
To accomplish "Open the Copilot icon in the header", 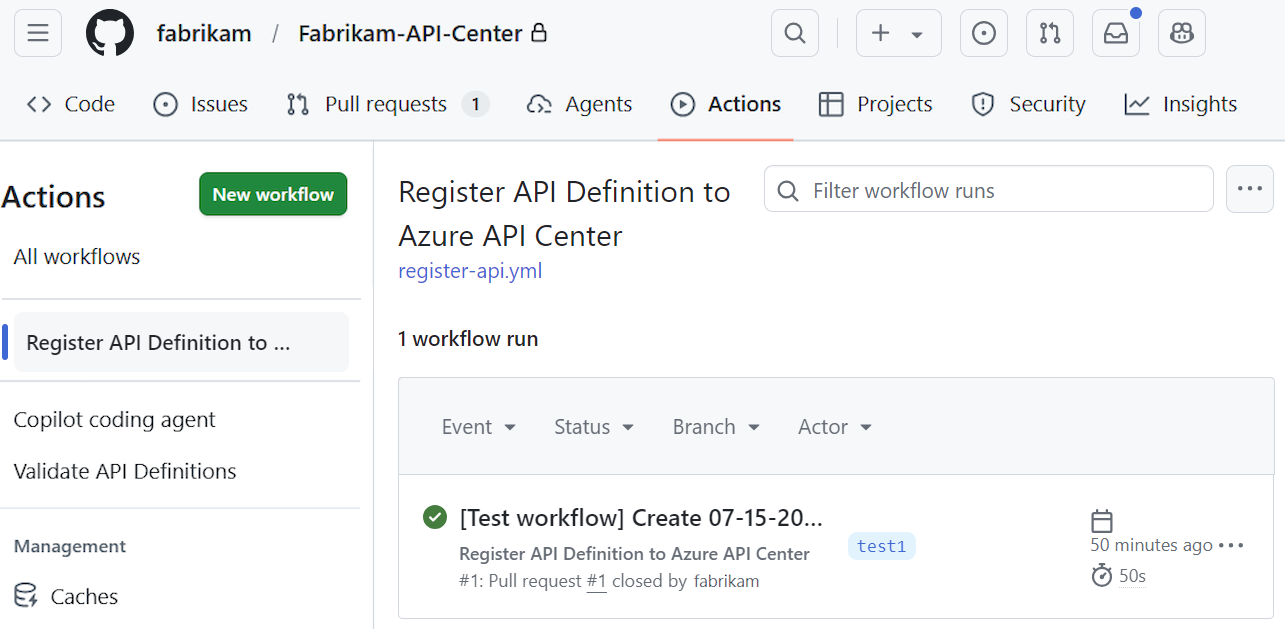I will tap(1181, 33).
